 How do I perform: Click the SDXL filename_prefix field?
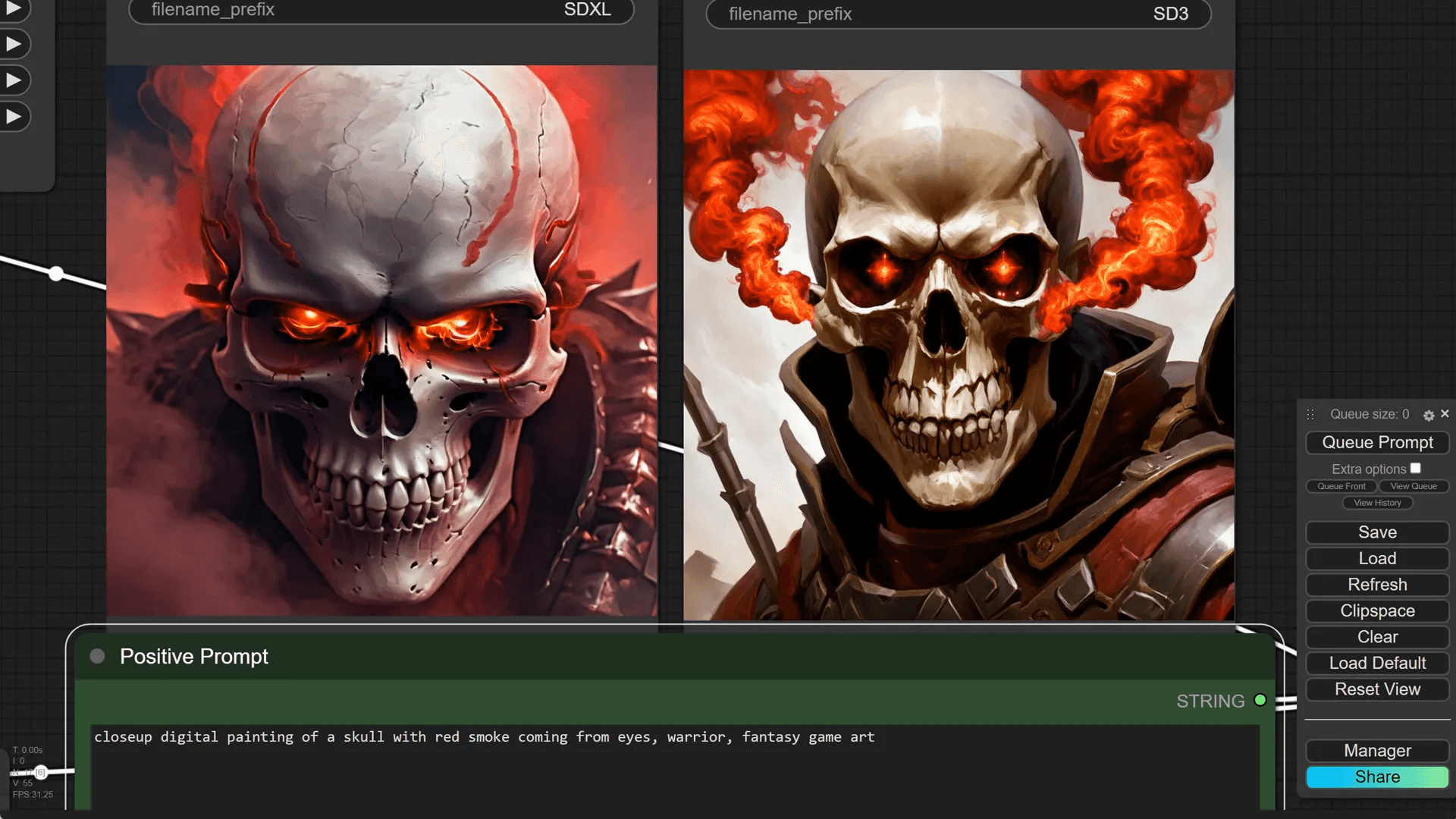coord(381,10)
